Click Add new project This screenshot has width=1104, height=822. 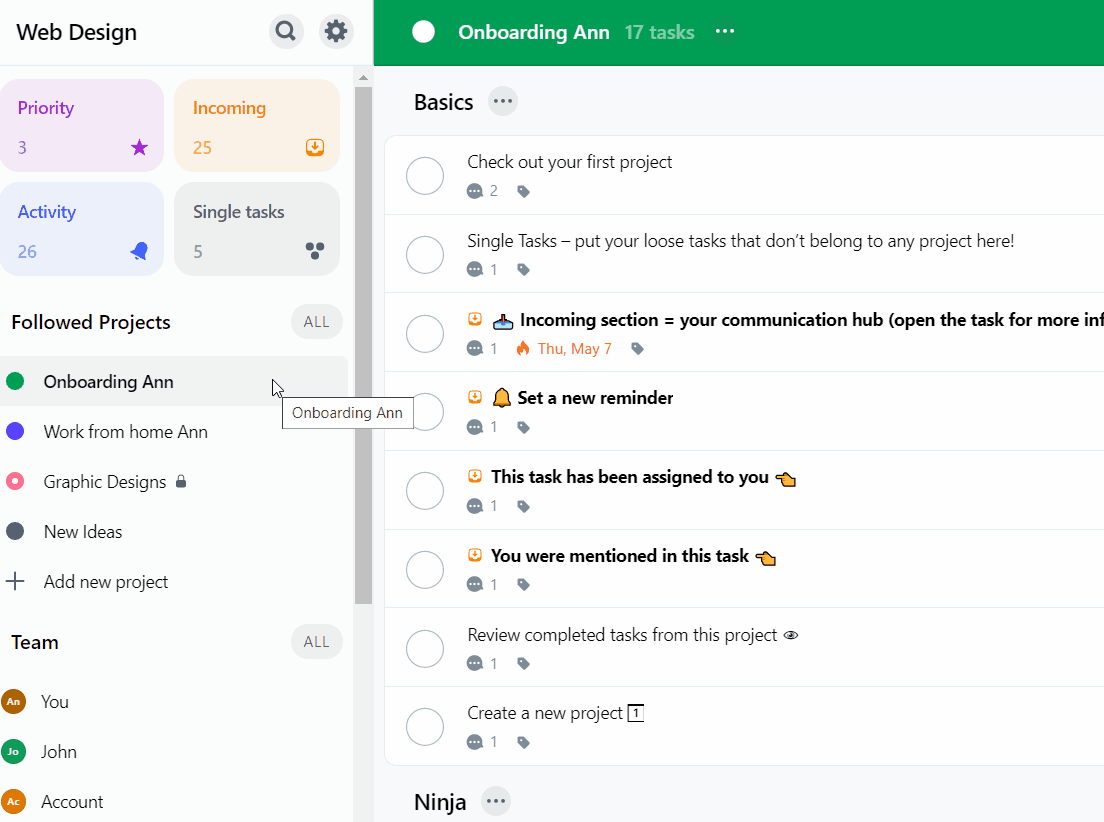[x=105, y=582]
